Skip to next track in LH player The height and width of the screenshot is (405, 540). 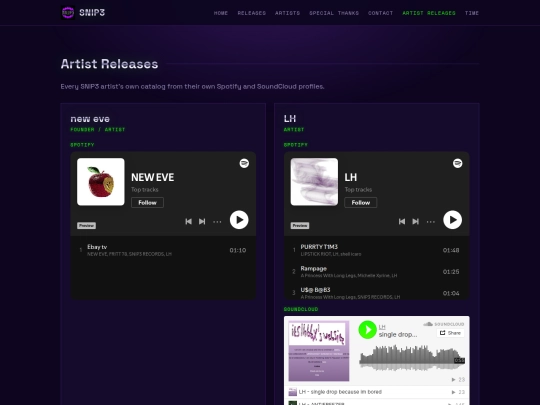[x=416, y=221]
